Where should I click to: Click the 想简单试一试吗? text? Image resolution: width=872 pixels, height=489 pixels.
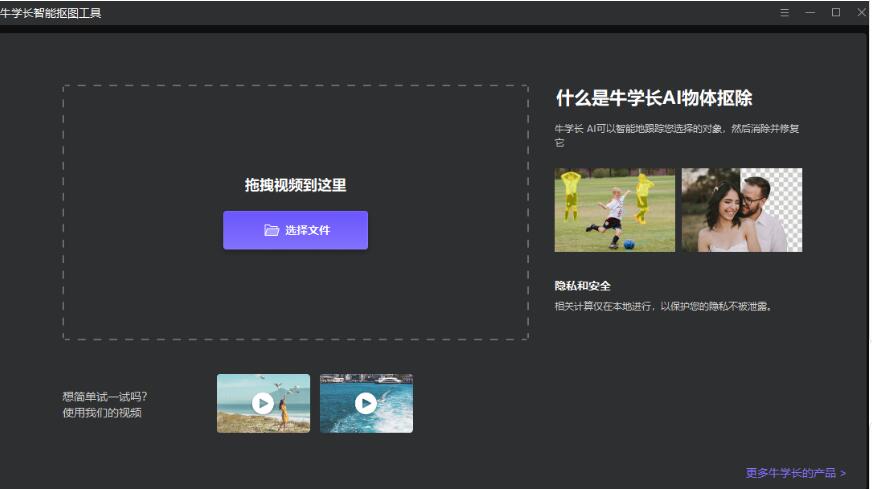[105, 397]
